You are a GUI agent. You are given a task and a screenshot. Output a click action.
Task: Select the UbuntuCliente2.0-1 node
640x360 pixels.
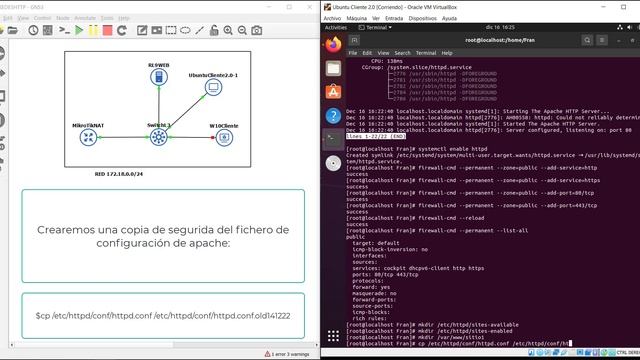click(x=213, y=87)
